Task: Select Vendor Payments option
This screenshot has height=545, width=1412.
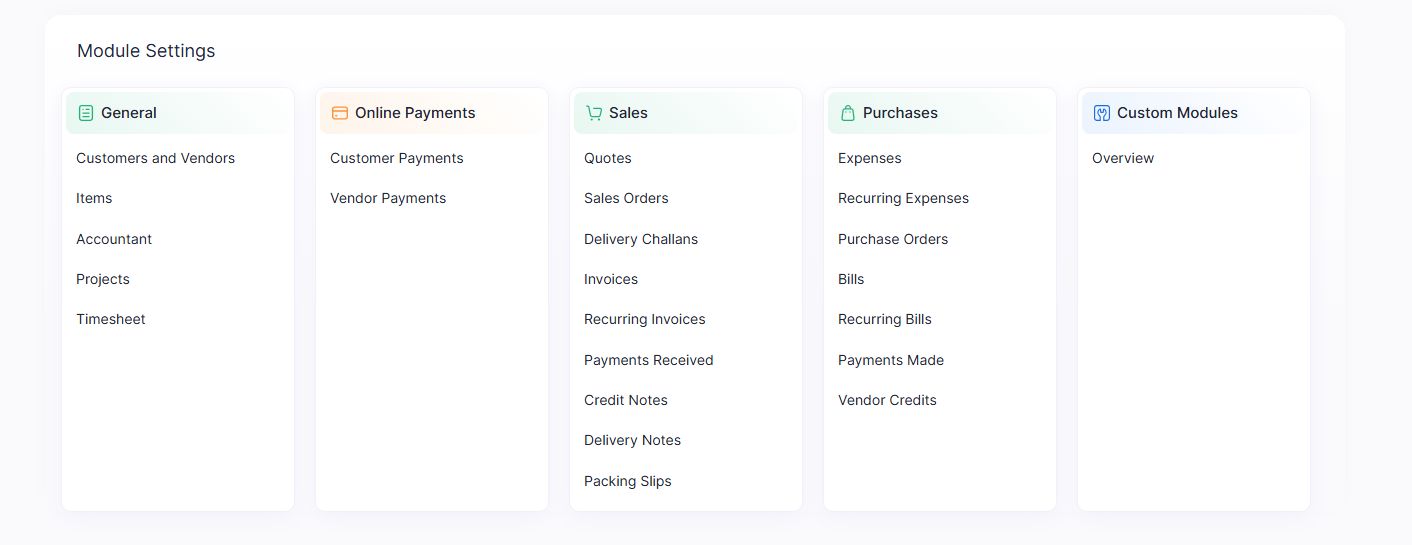Action: (388, 198)
